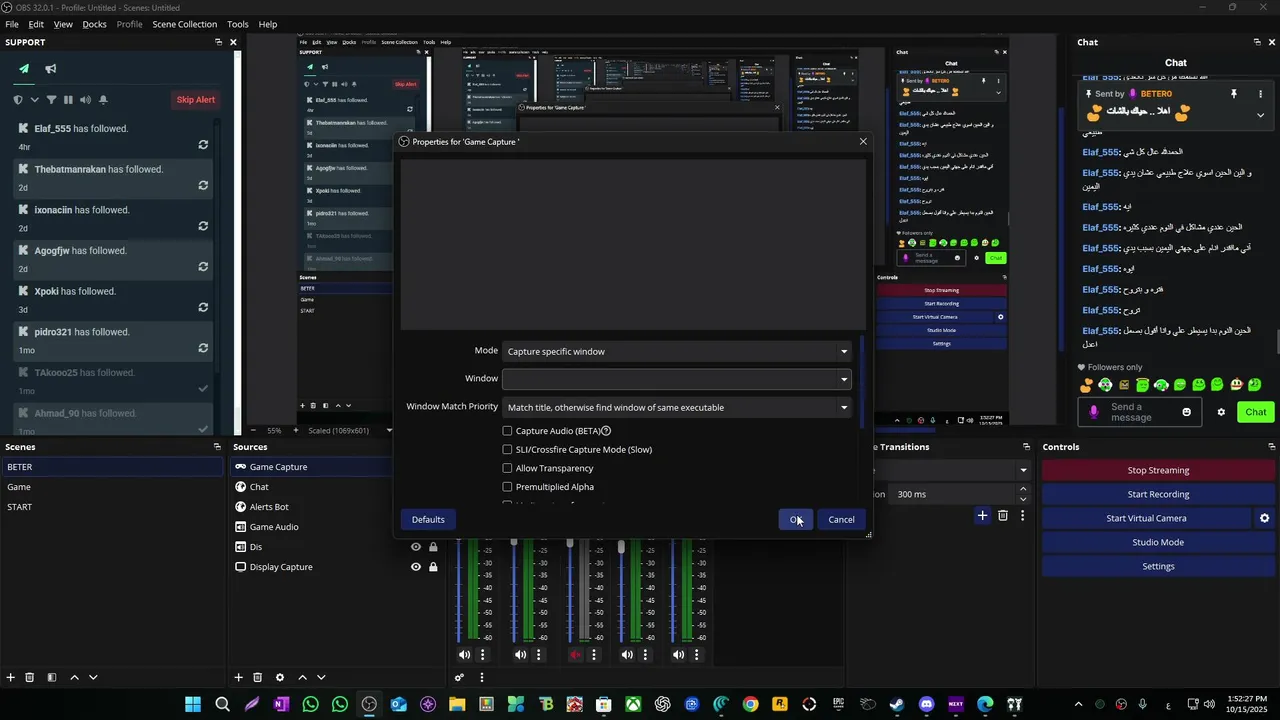Reset properties with Defaults button
The width and height of the screenshot is (1280, 720).
click(428, 519)
